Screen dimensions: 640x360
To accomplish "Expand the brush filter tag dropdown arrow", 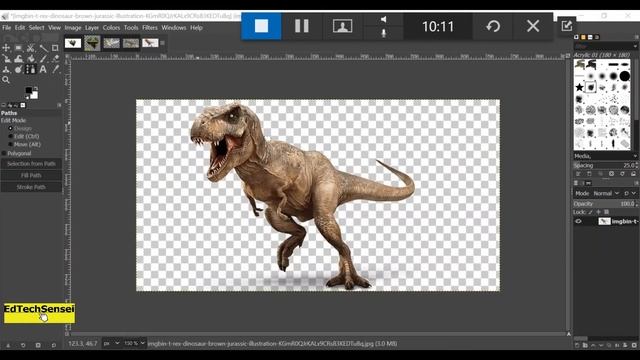I will click(635, 47).
